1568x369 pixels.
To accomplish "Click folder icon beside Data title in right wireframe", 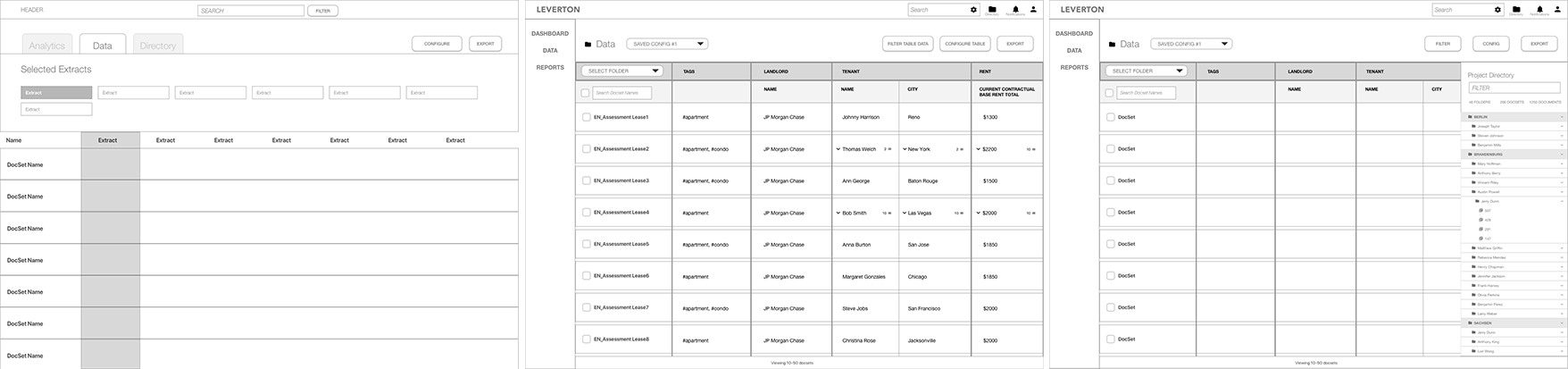I will tap(1112, 44).
